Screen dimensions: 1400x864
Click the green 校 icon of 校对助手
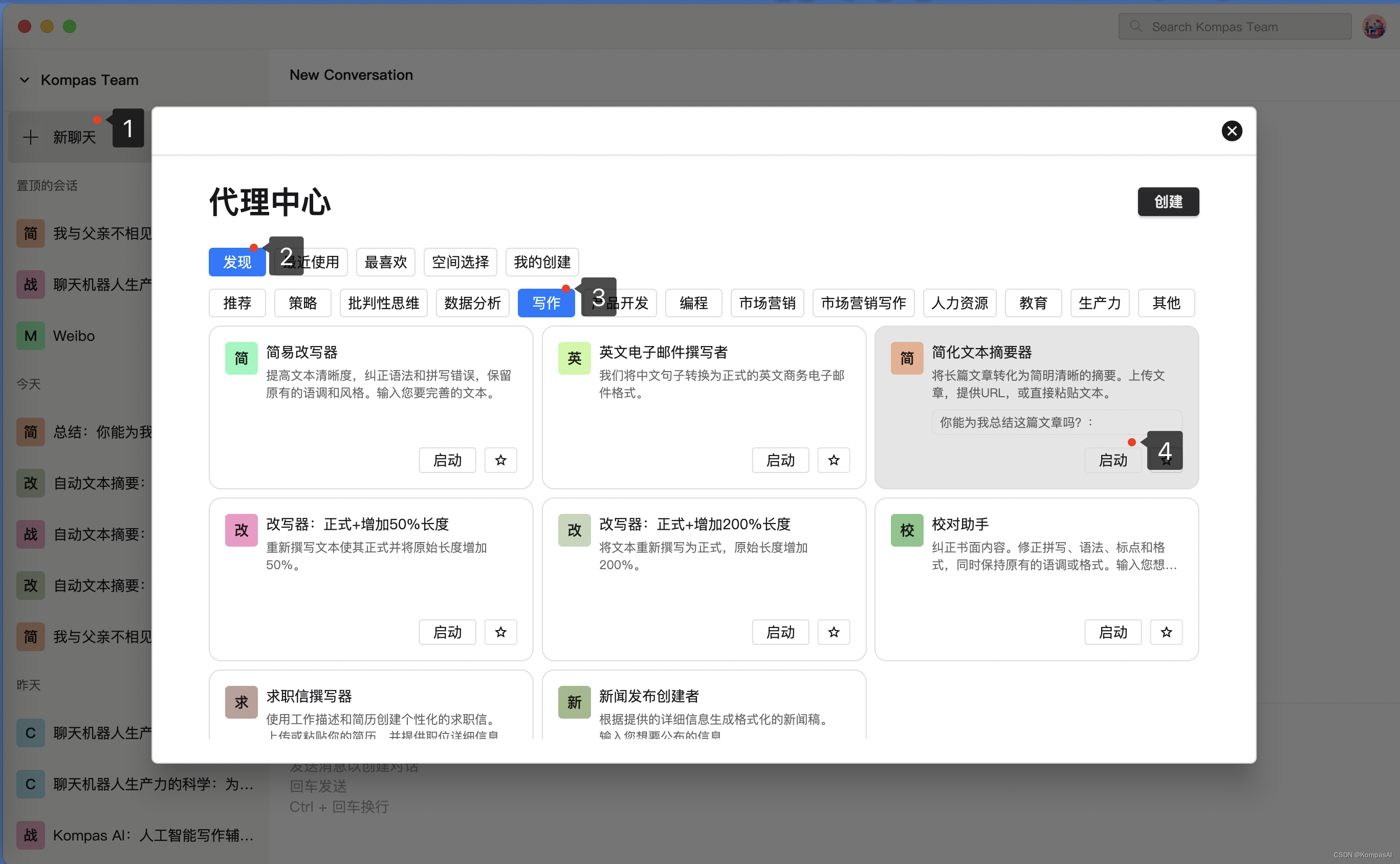tap(907, 530)
